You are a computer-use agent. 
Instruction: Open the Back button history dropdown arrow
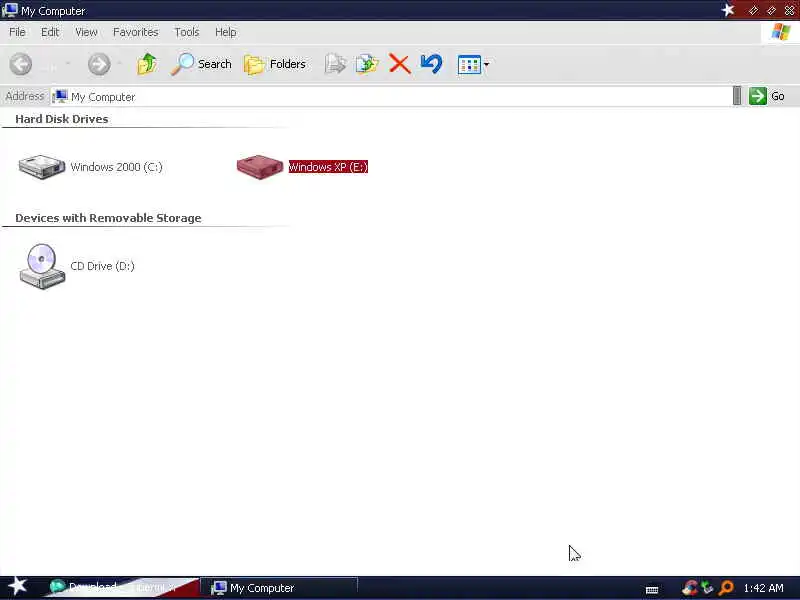(68, 64)
